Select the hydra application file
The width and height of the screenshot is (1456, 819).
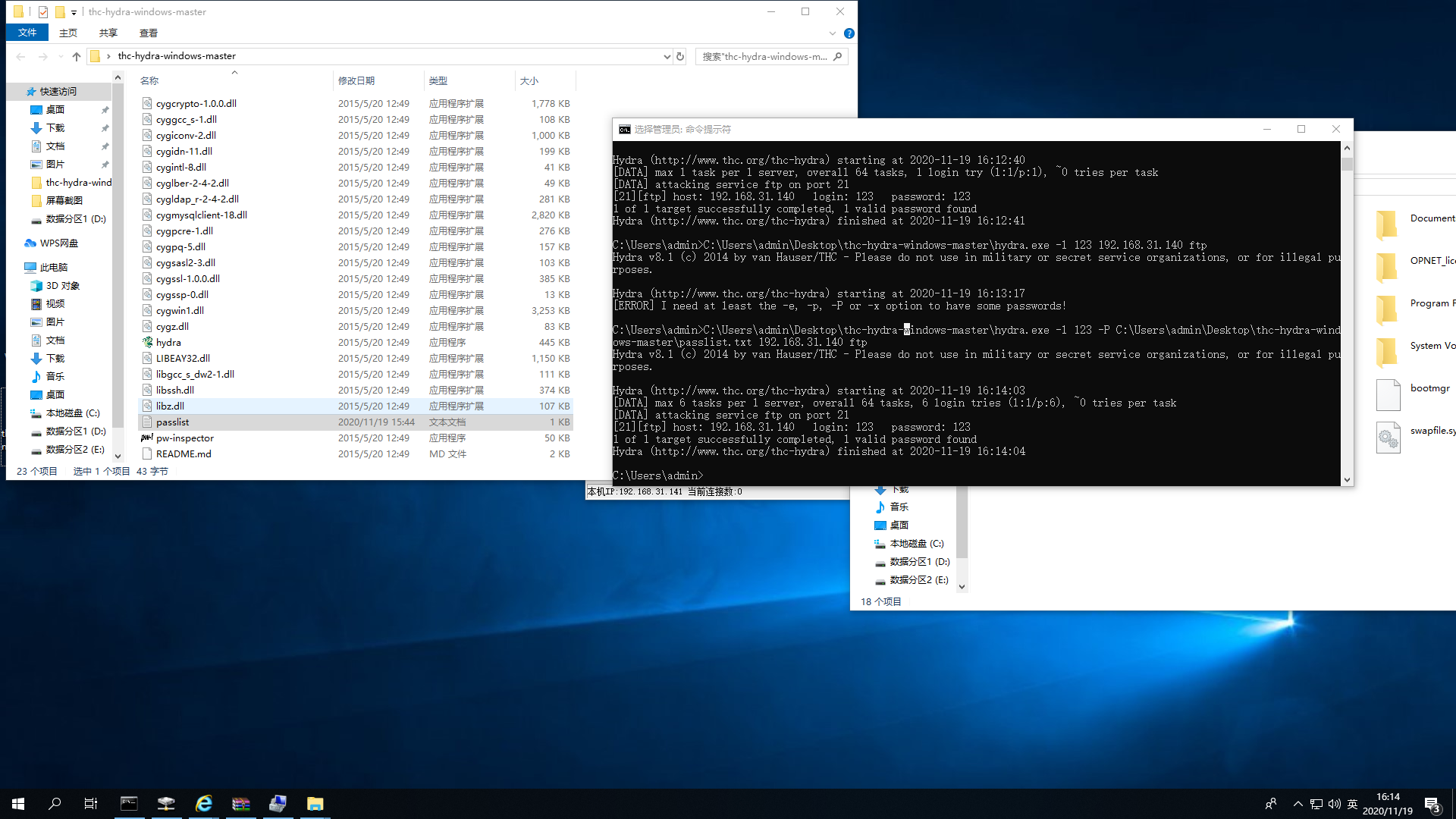(168, 342)
